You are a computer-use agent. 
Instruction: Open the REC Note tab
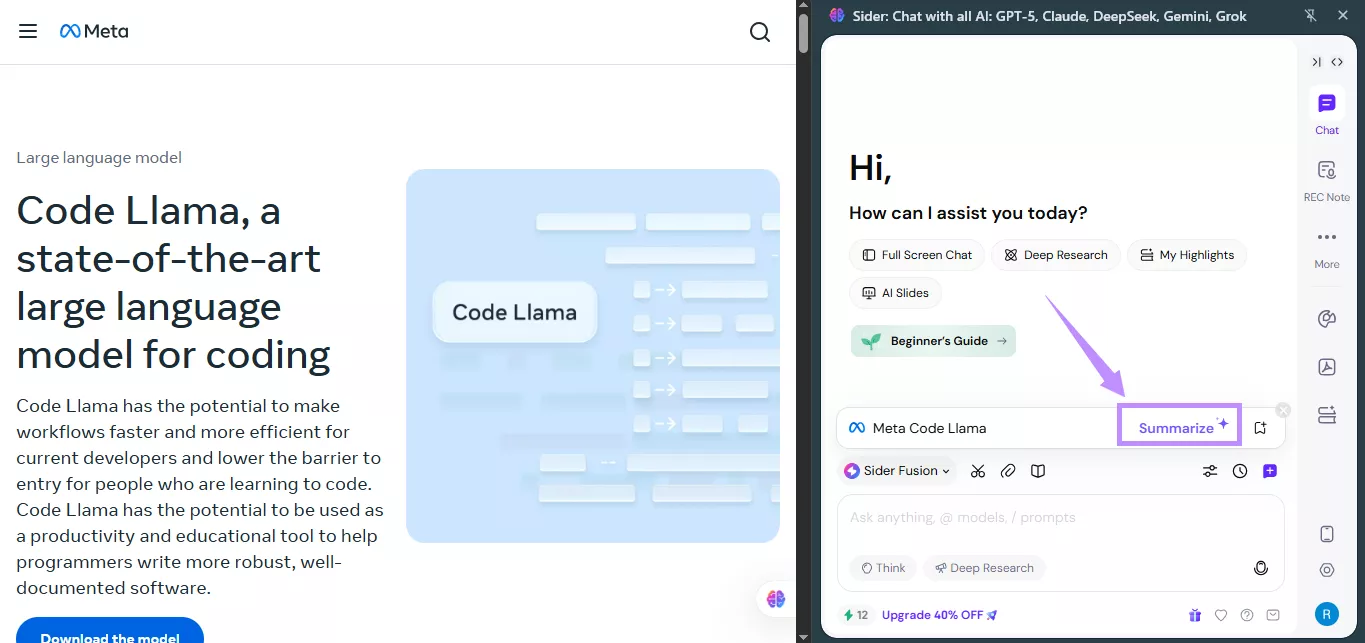(1327, 181)
